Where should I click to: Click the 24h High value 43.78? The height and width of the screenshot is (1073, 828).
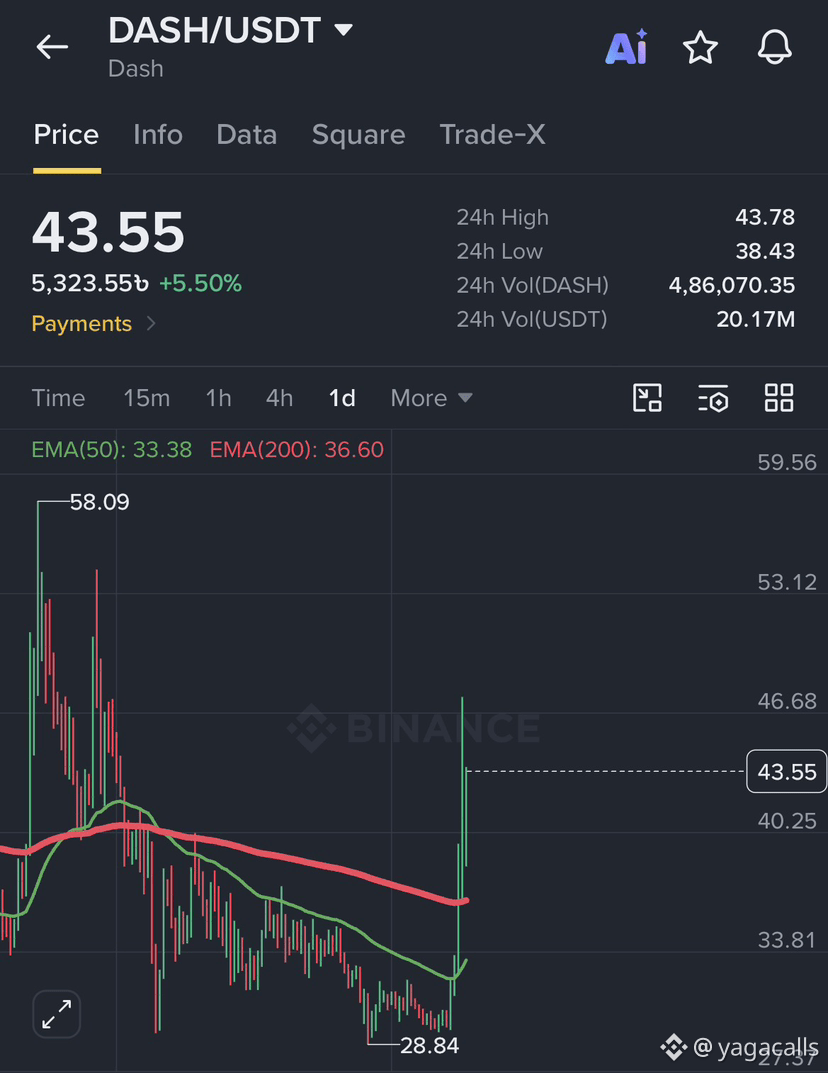point(765,217)
